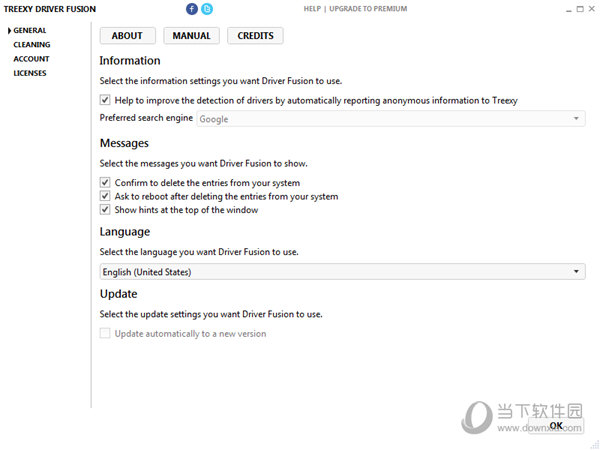
Task: Open the CLEANING settings section
Action: click(x=32, y=45)
